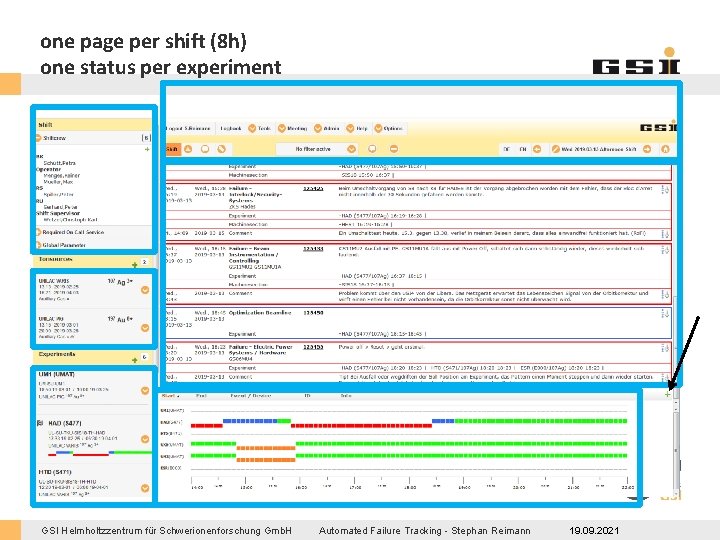Click the minus circle icon after the filter
This screenshot has width=720, height=540.
(x=394, y=149)
